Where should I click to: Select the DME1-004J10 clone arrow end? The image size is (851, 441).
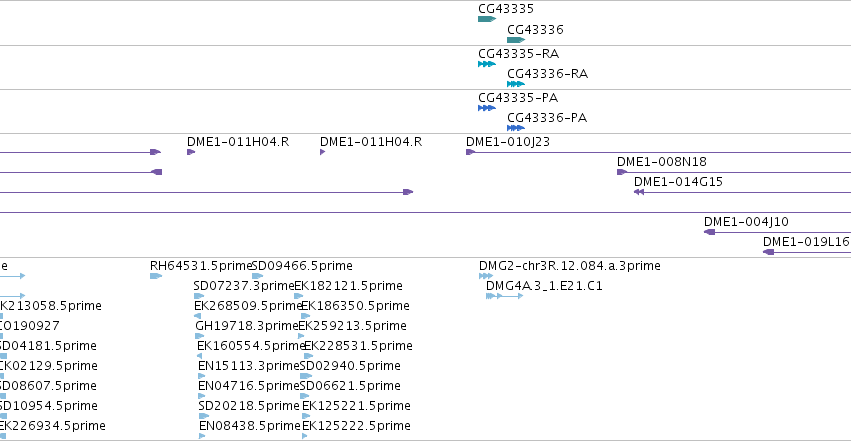[x=709, y=232]
